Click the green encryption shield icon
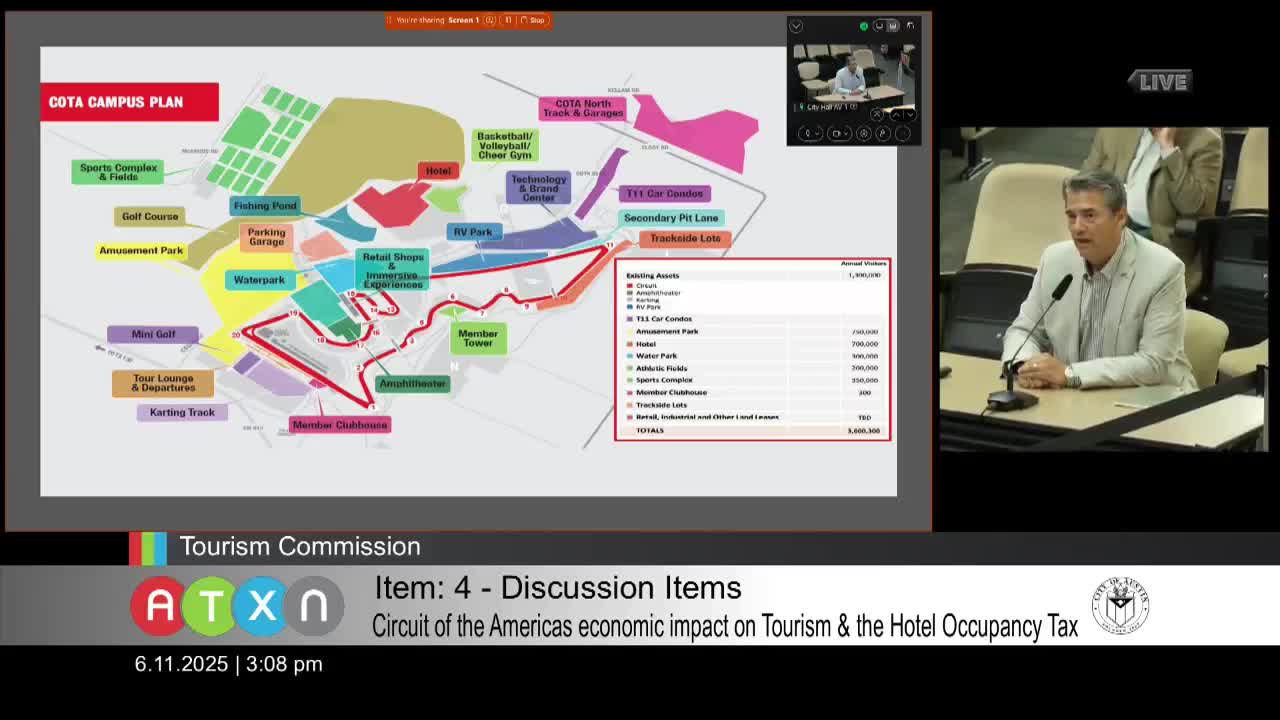Image resolution: width=1280 pixels, height=720 pixels. 864,26
